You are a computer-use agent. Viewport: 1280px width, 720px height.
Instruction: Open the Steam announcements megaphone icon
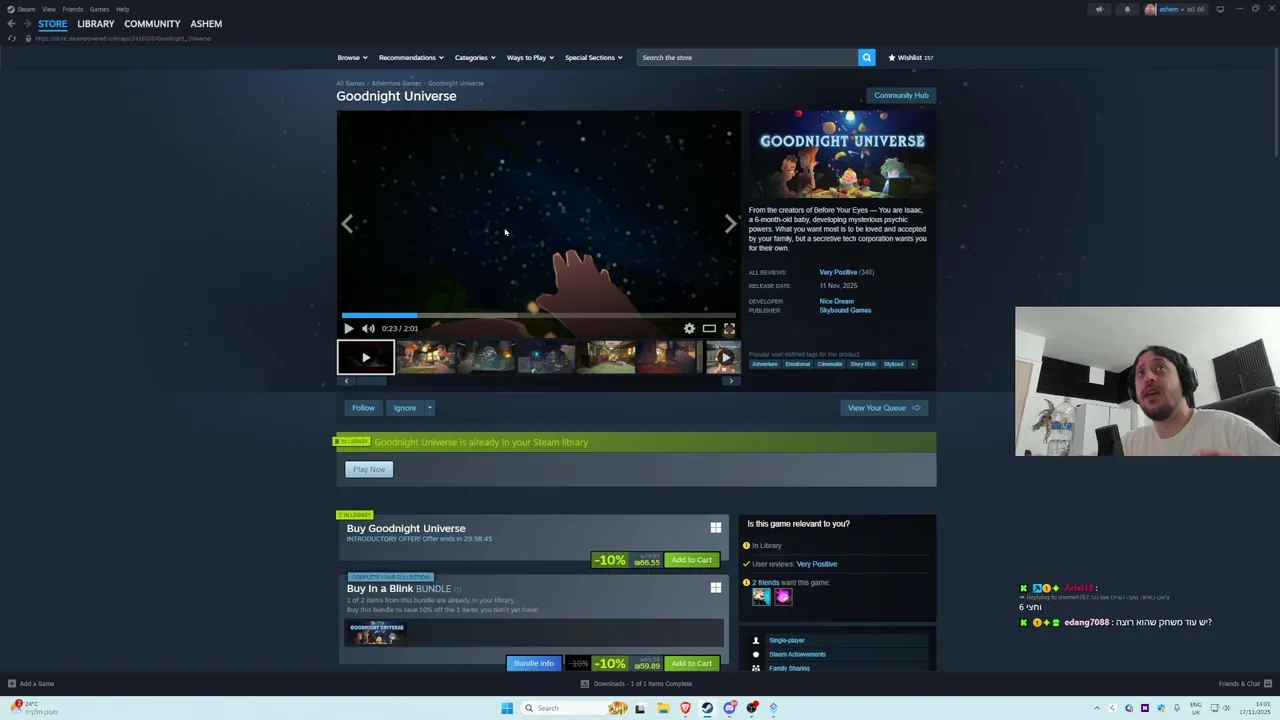pyautogui.click(x=1099, y=9)
